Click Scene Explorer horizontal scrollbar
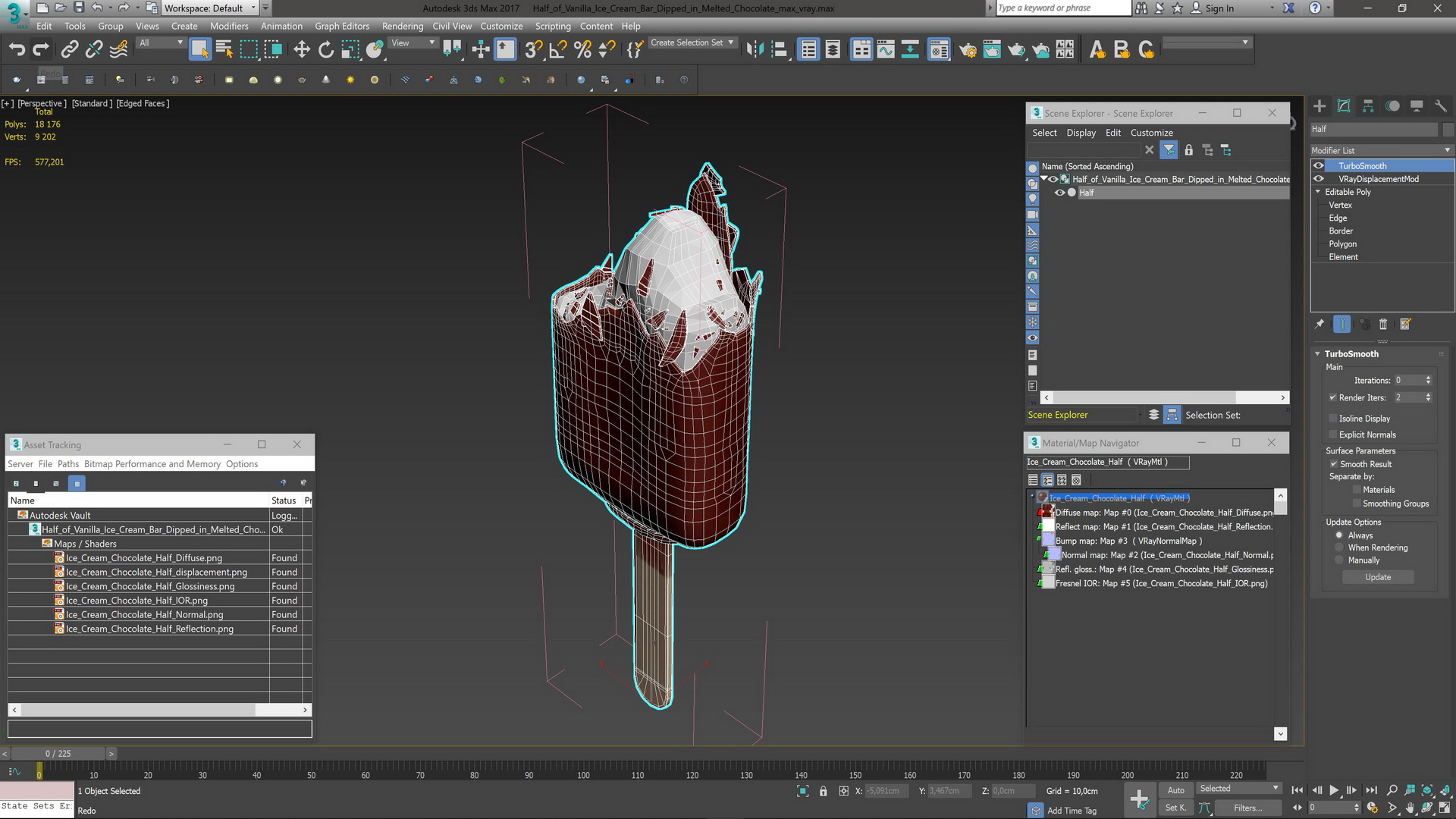 point(1164,397)
